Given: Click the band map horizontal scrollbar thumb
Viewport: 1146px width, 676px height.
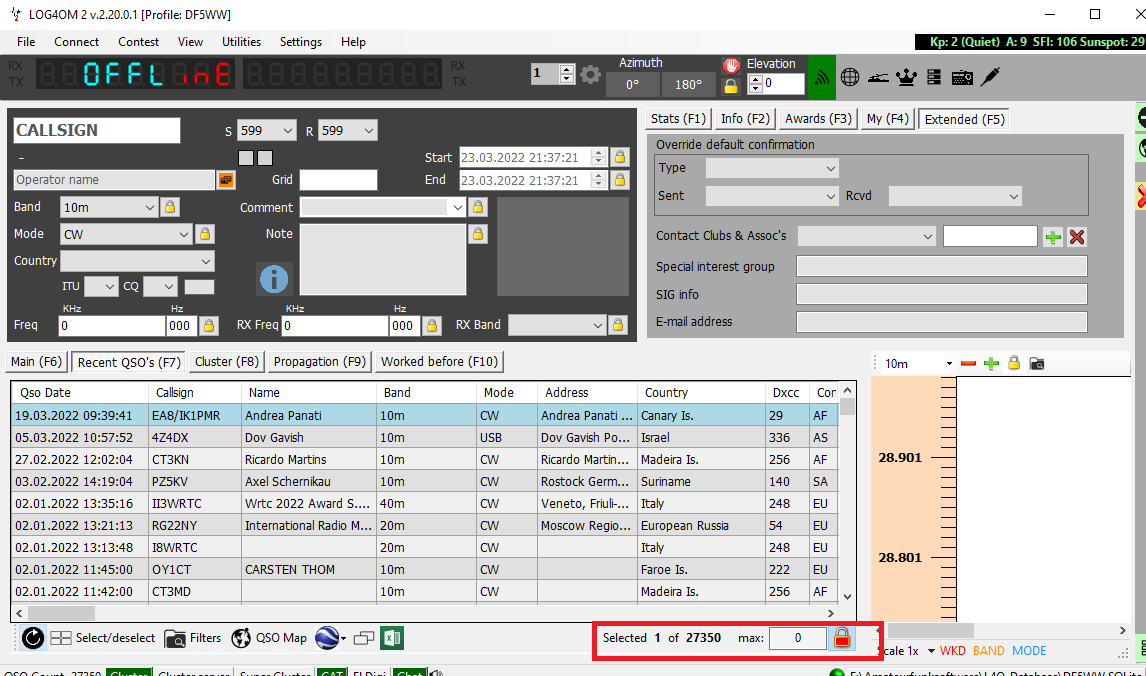Looking at the screenshot, I should (x=930, y=630).
